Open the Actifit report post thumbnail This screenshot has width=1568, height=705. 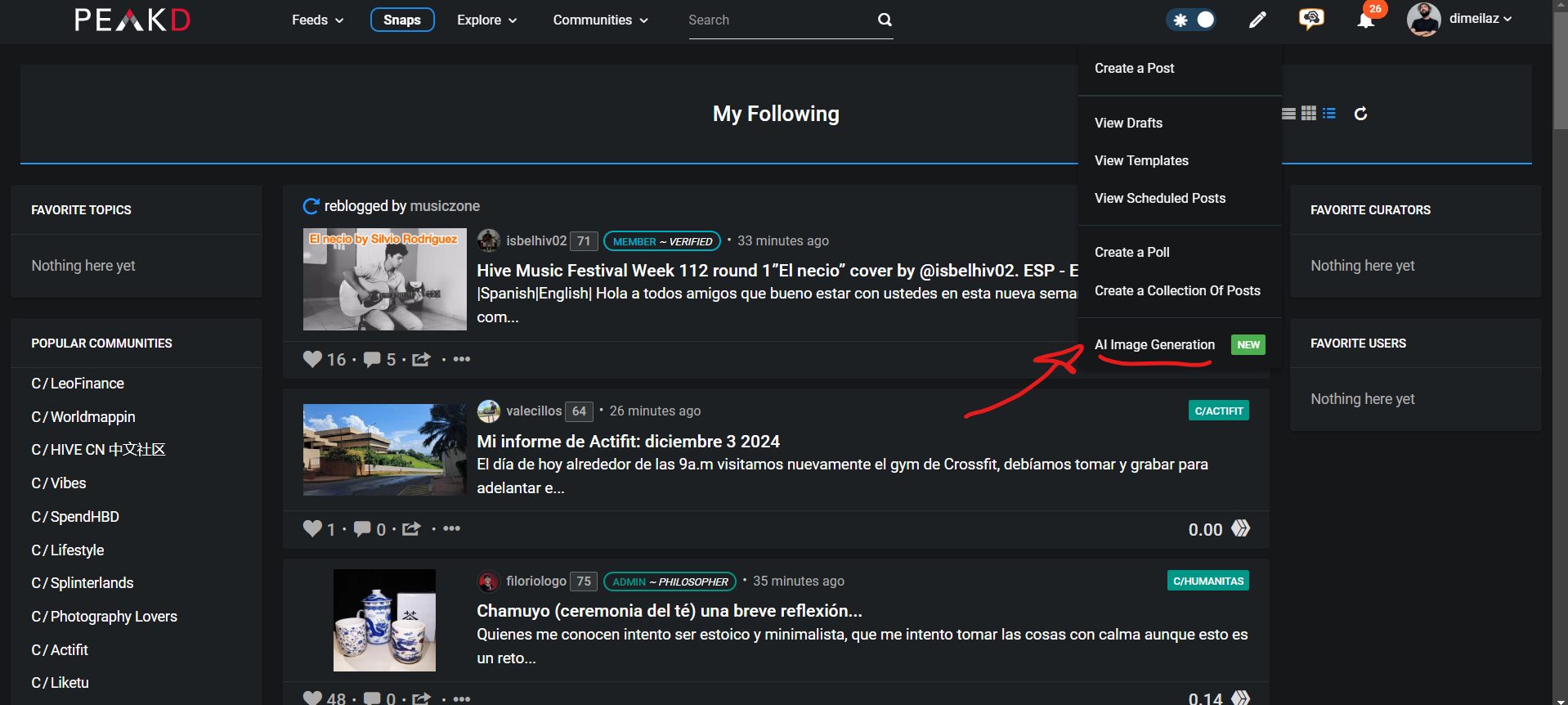coord(384,450)
